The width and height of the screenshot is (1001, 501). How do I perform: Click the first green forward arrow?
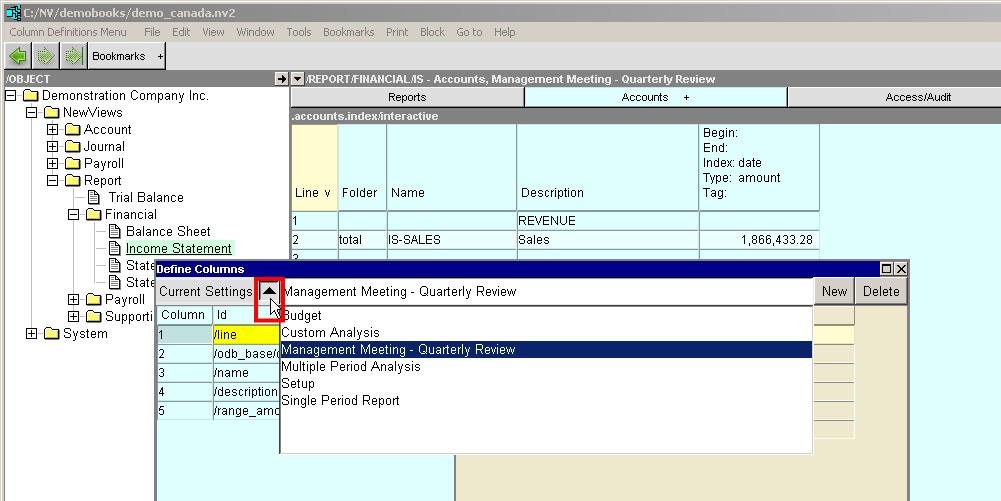point(45,56)
